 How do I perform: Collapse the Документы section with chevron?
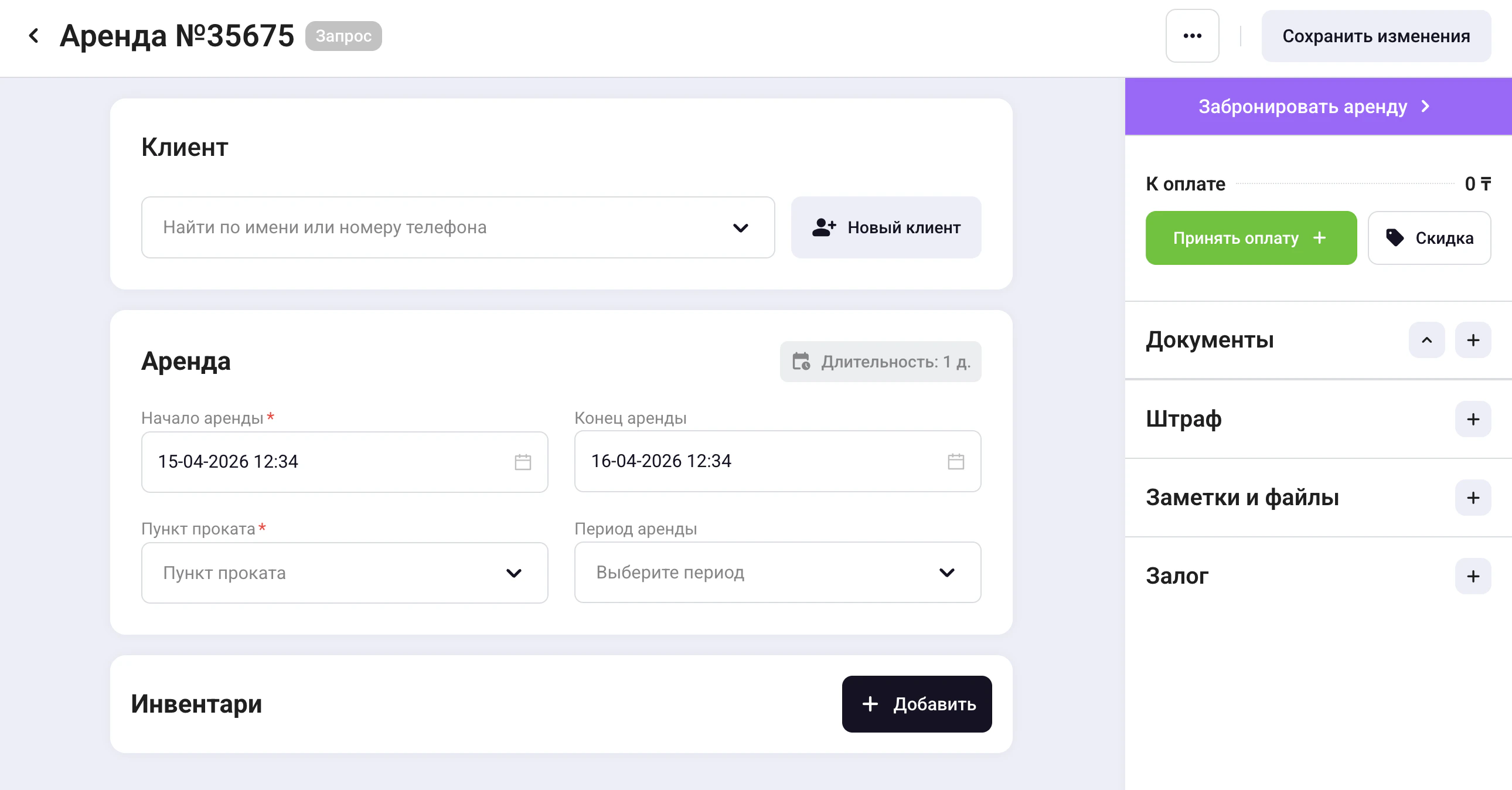1426,340
